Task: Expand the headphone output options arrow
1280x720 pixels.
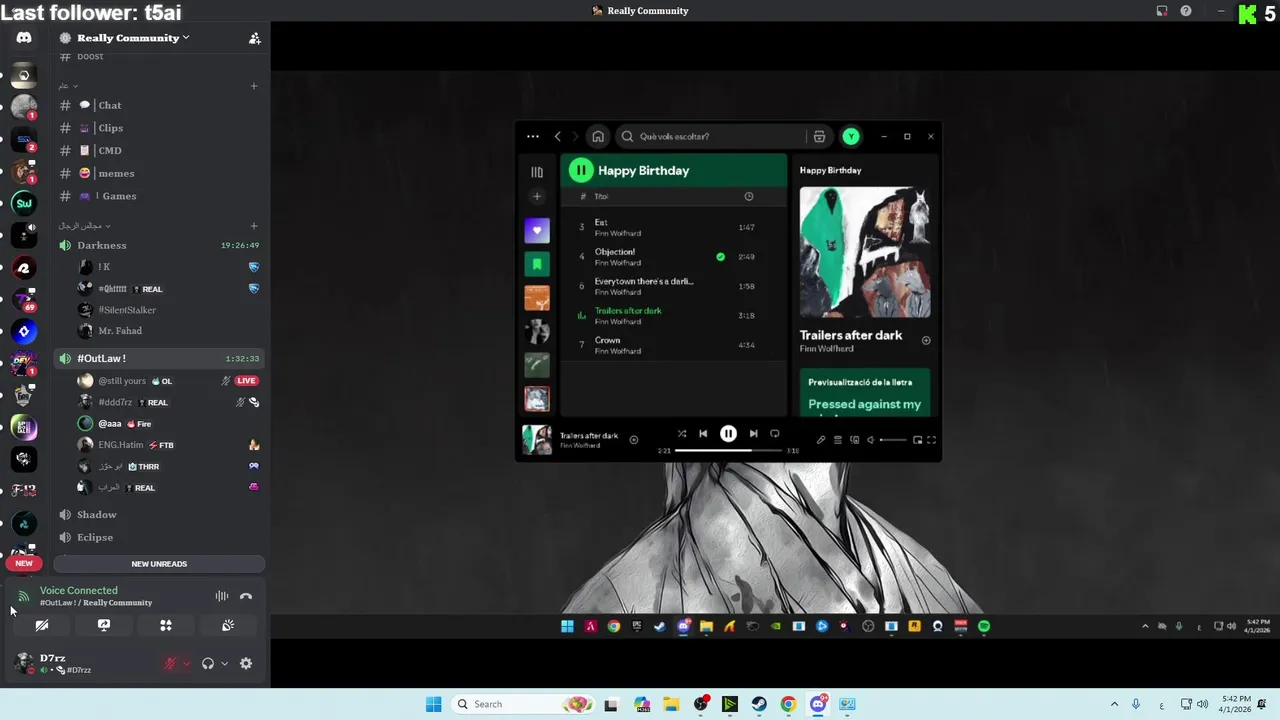Action: tap(224, 663)
